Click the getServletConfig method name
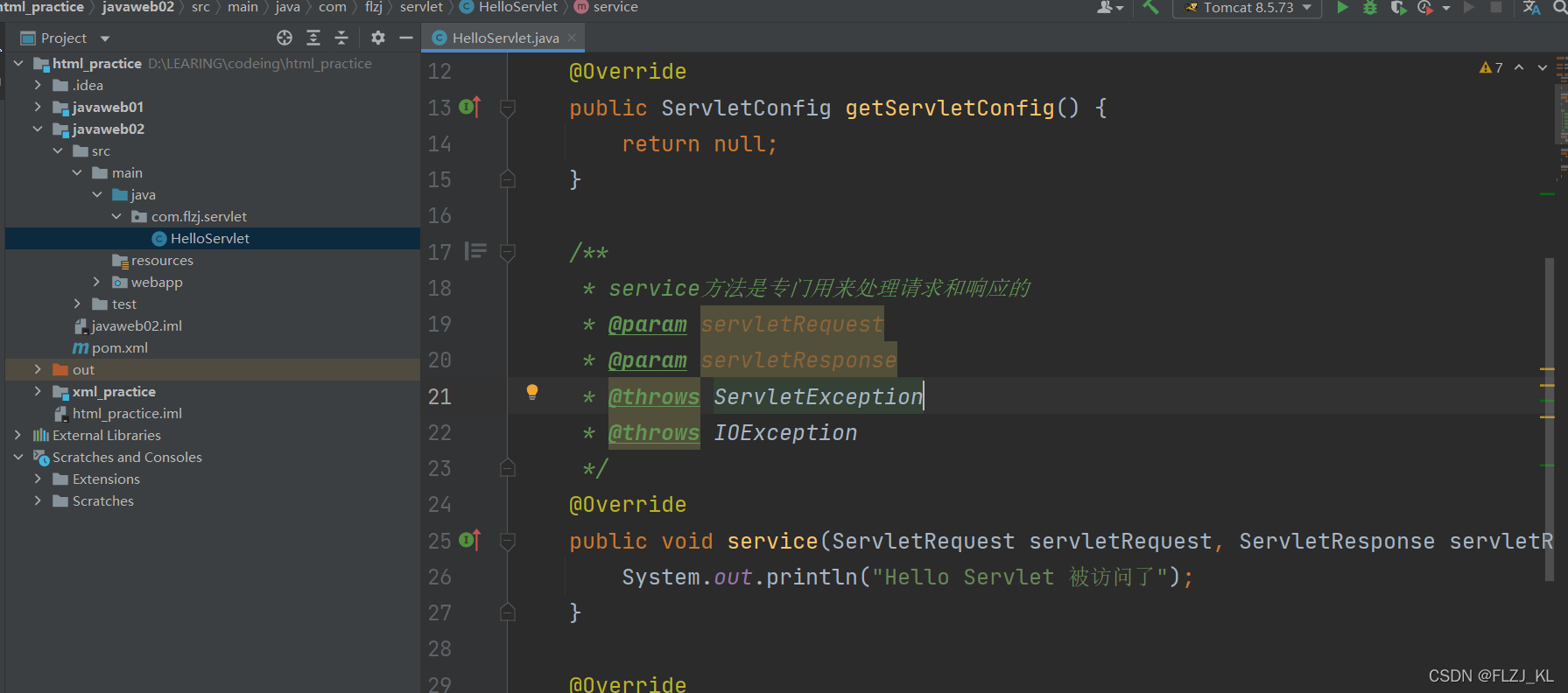The height and width of the screenshot is (693, 1568). 950,108
